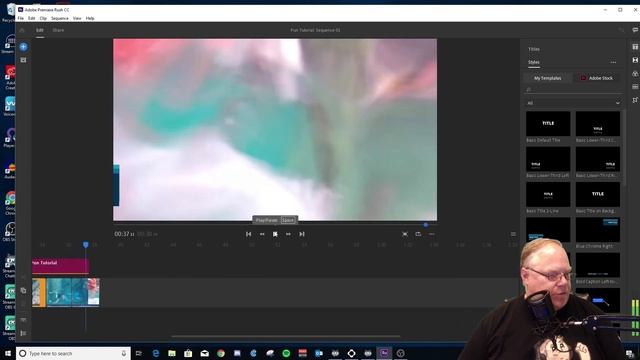Image resolution: width=640 pixels, height=360 pixels.
Task: Click the blue timeline playhead marker
Action: pyautogui.click(x=86, y=244)
